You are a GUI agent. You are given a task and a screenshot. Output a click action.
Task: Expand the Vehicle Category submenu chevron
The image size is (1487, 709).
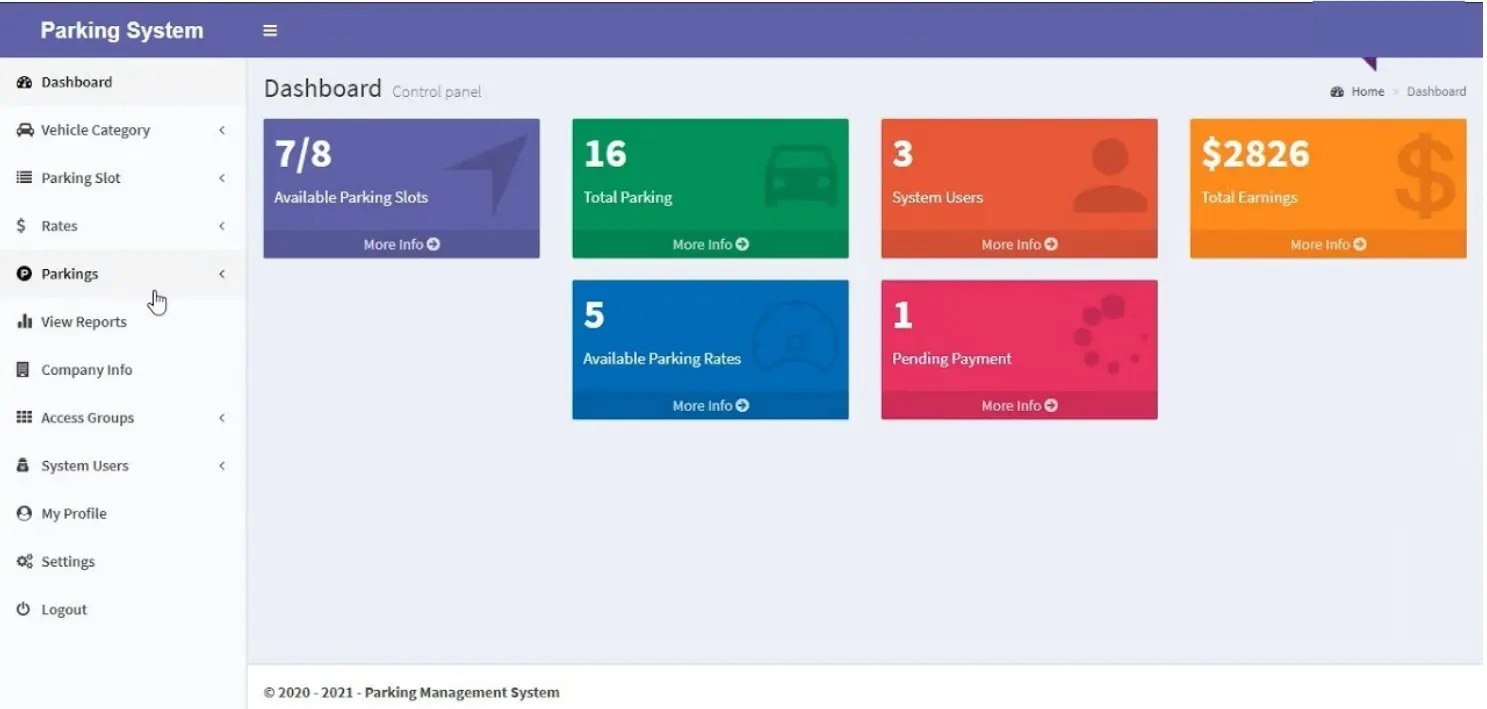click(222, 130)
